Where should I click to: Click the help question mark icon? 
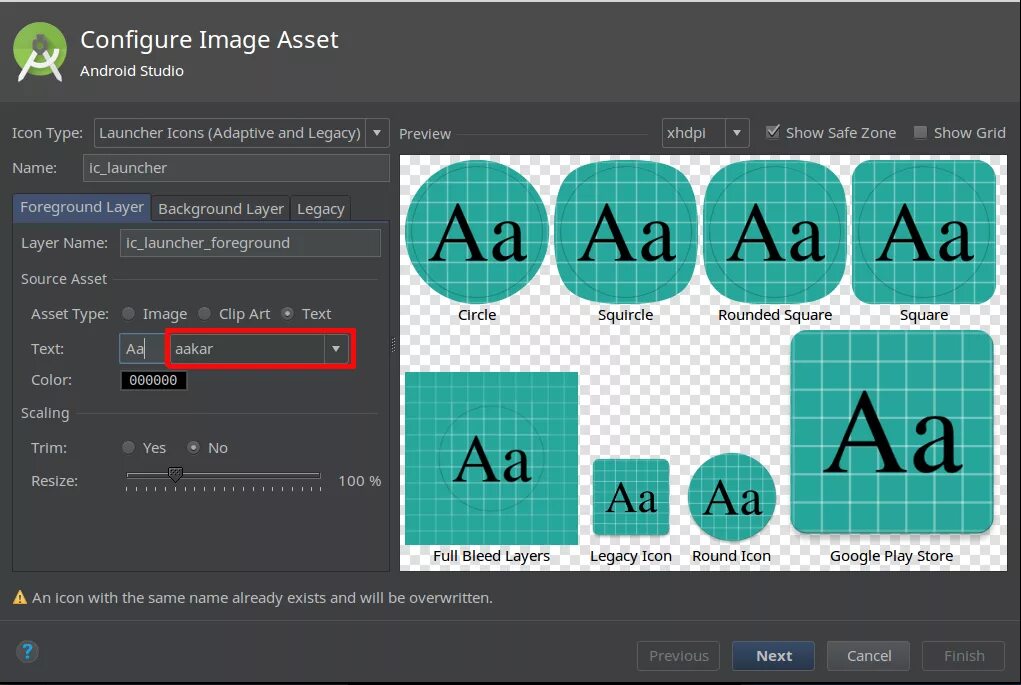(x=27, y=651)
